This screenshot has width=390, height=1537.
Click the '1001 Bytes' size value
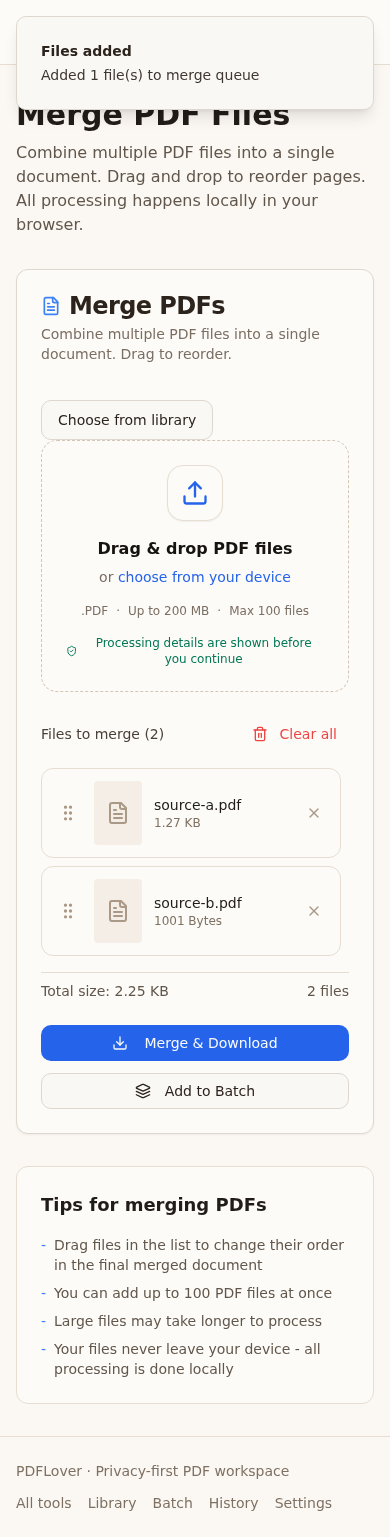[188, 921]
